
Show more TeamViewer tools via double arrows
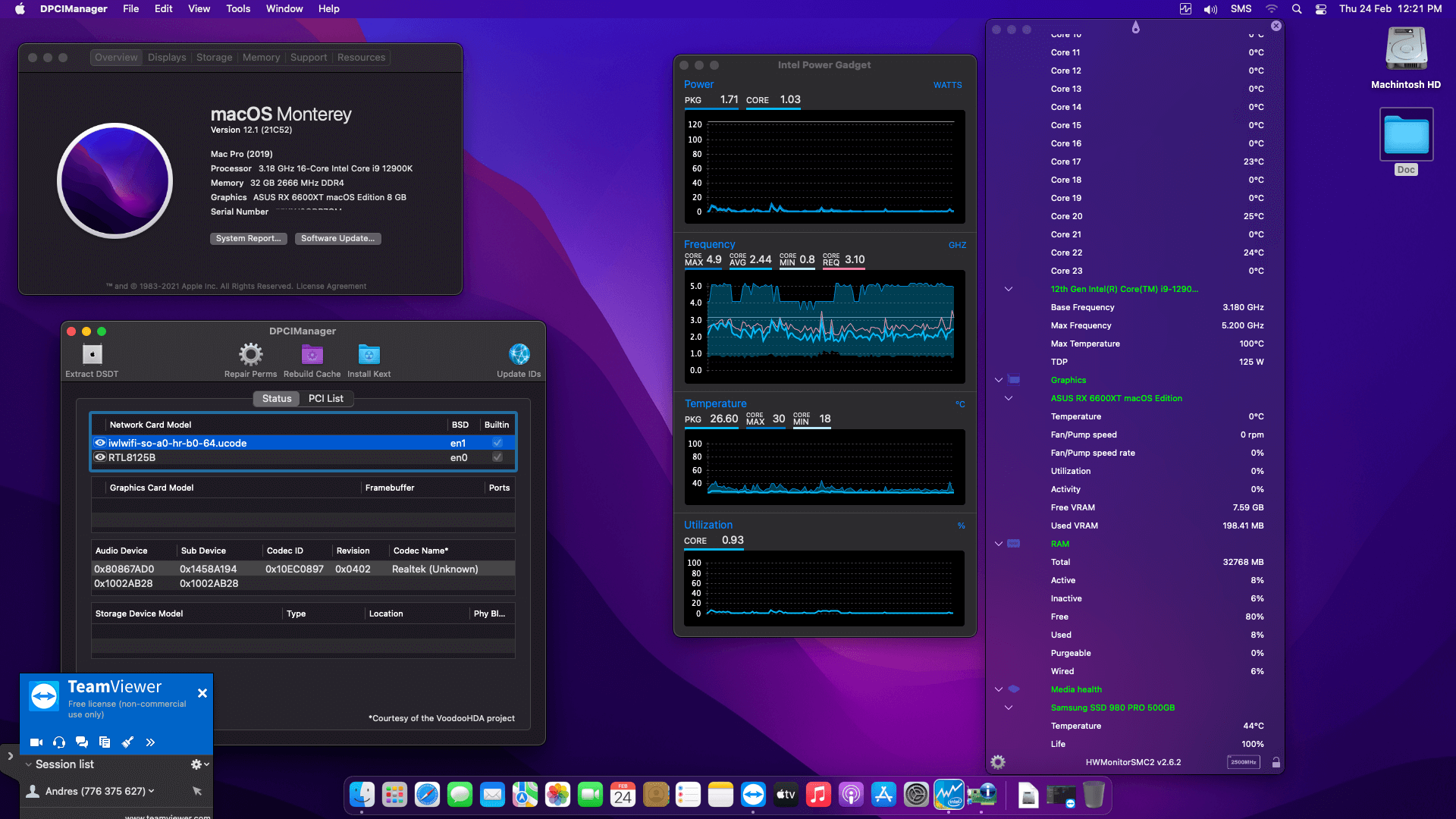(150, 742)
